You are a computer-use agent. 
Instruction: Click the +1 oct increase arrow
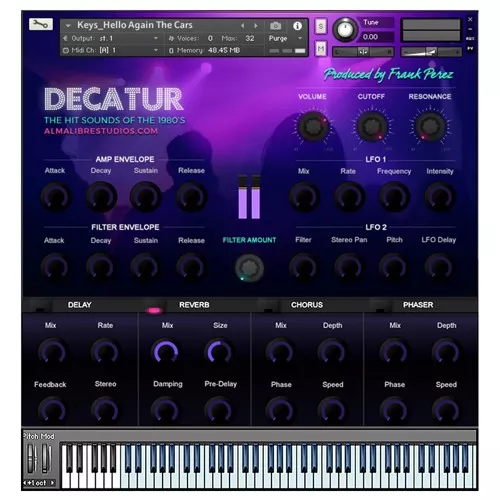[x=52, y=483]
